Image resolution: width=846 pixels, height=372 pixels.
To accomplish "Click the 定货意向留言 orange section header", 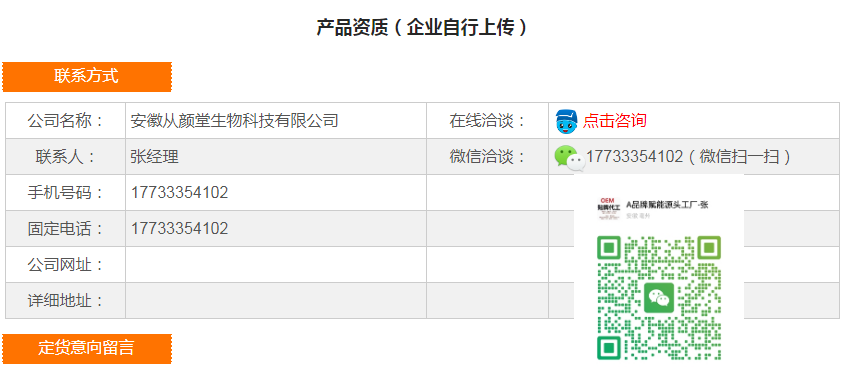I will pyautogui.click(x=87, y=348).
